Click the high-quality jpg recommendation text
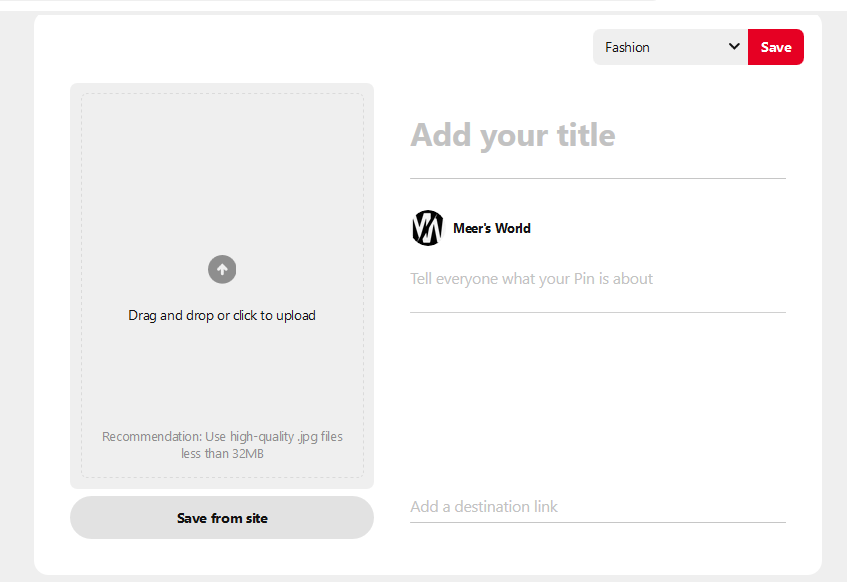847x582 pixels. (x=222, y=444)
